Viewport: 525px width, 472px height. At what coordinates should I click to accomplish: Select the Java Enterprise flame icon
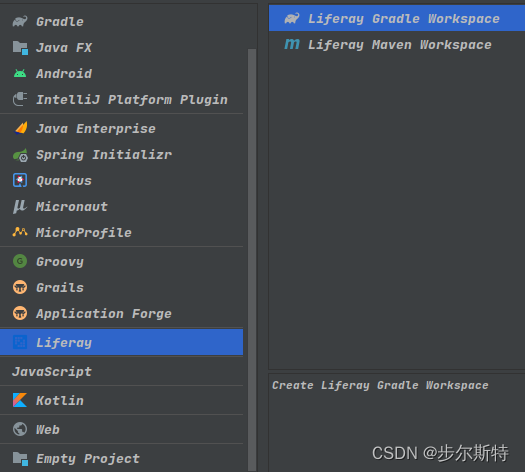pos(21,128)
